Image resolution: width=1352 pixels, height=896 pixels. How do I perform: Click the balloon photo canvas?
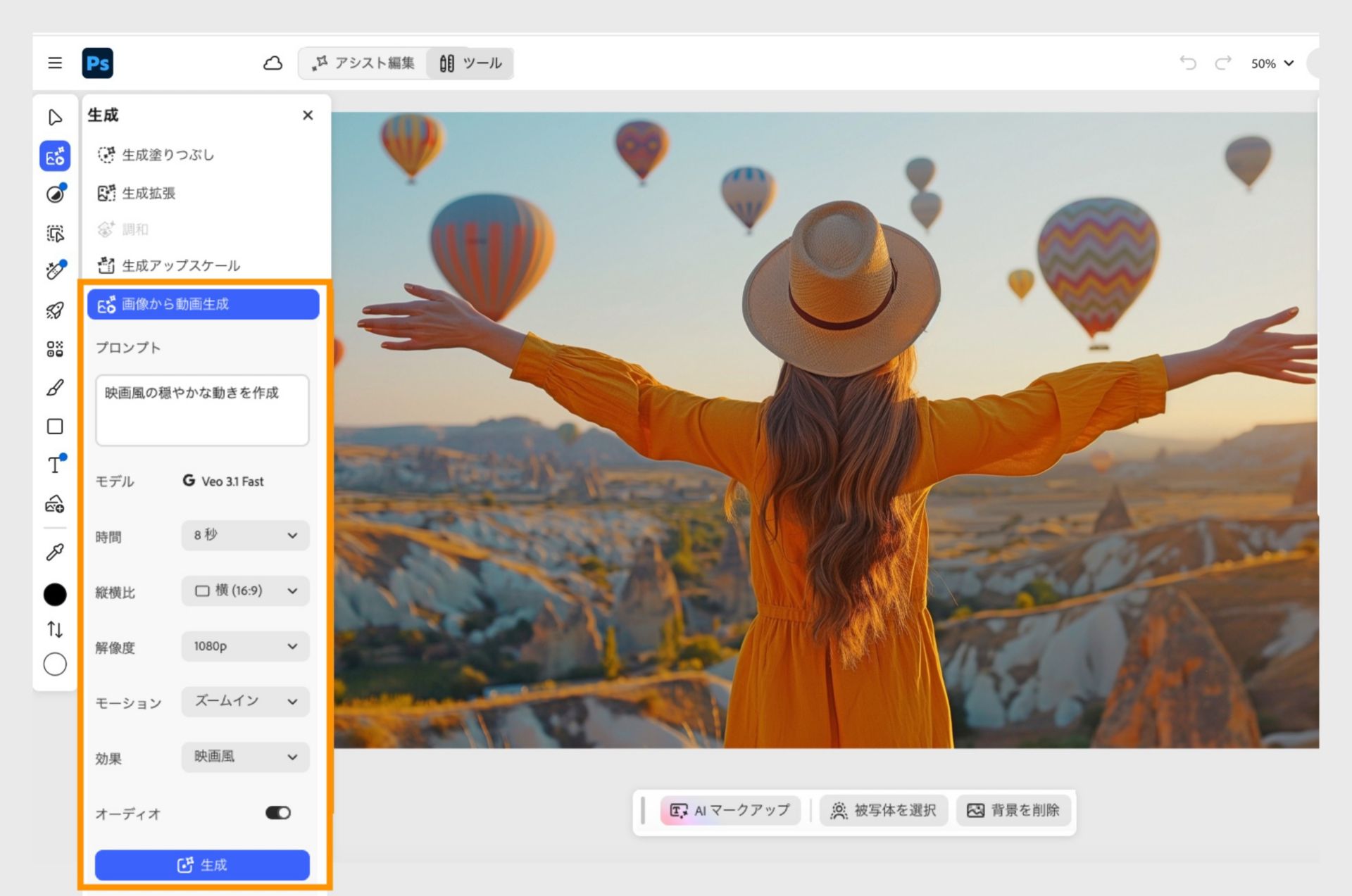tap(825, 430)
